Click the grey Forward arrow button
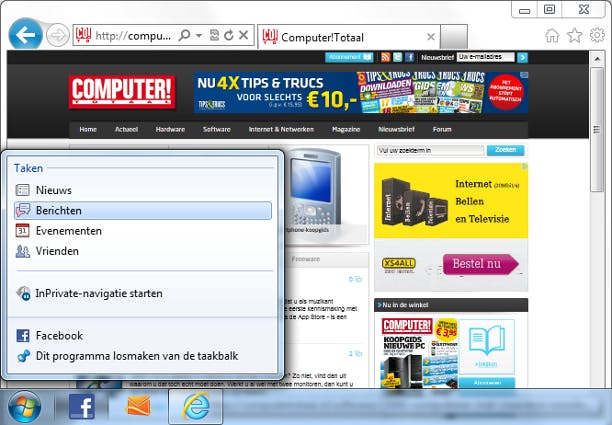 (x=58, y=36)
